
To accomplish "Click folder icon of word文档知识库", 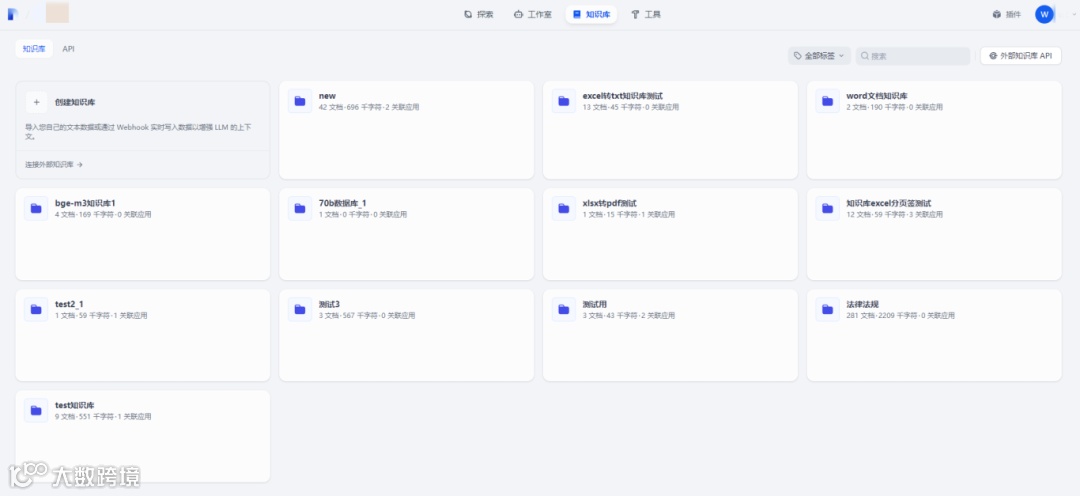I will (827, 101).
